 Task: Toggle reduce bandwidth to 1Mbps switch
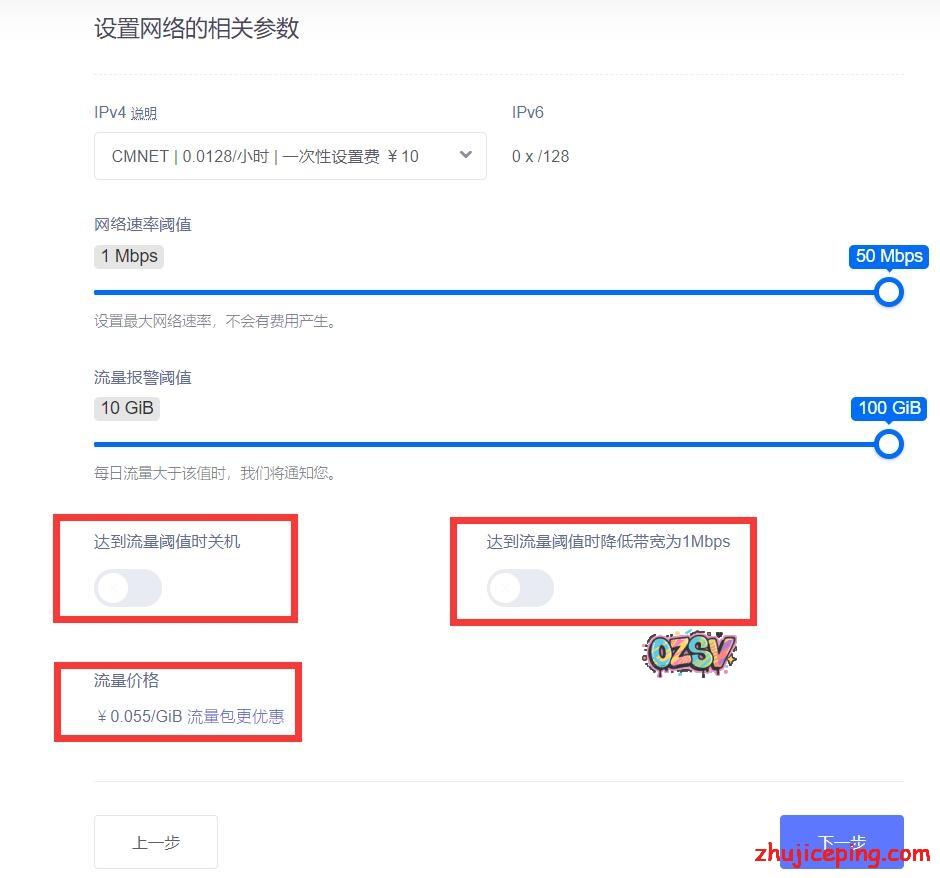click(x=520, y=588)
